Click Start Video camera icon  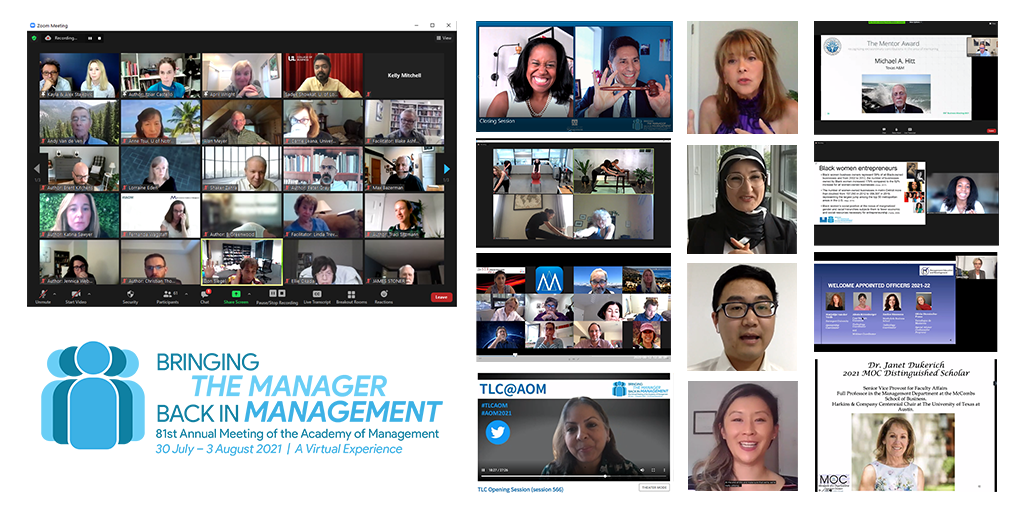76,295
